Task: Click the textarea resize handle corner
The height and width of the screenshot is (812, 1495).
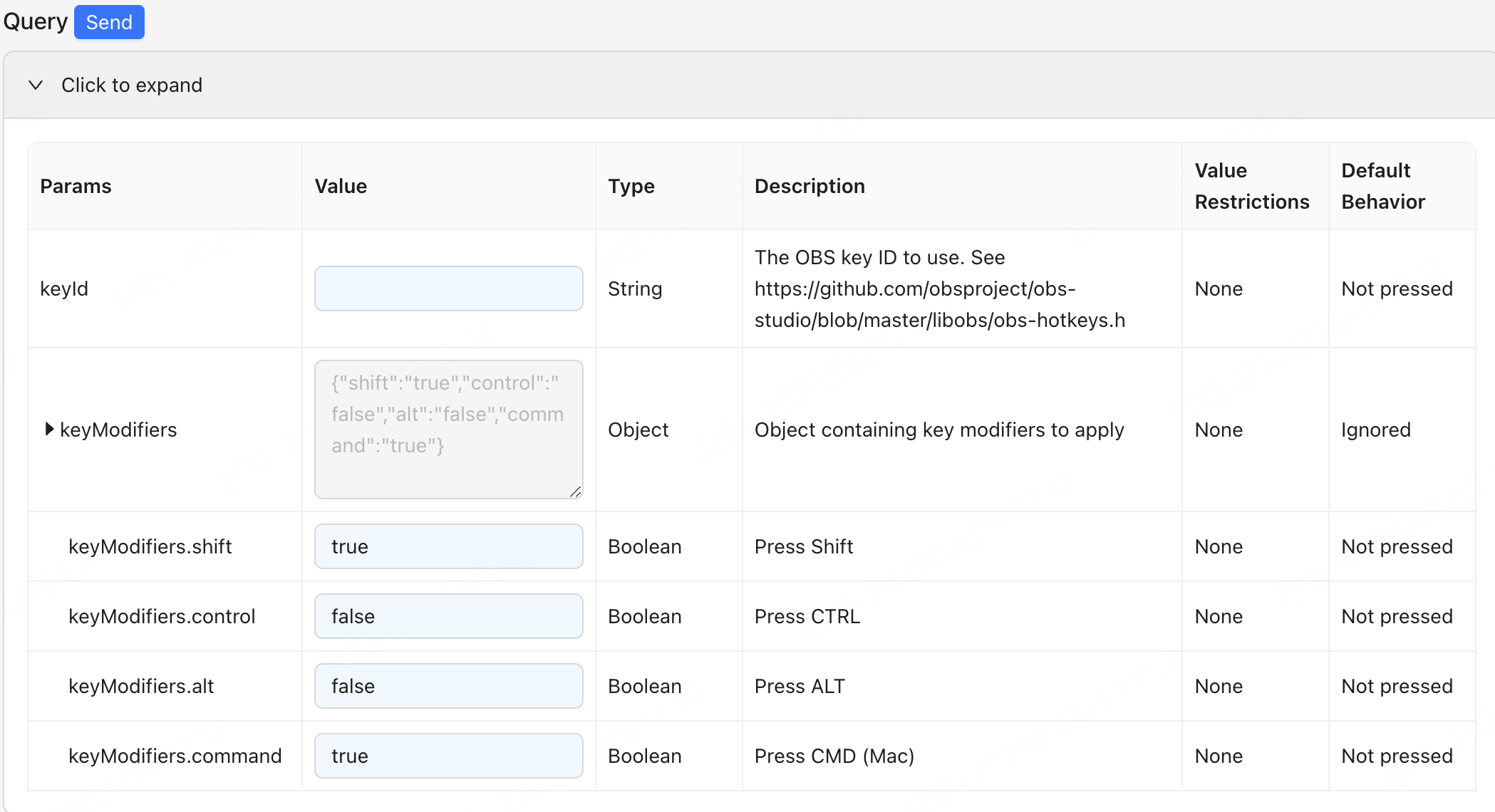Action: point(576,491)
